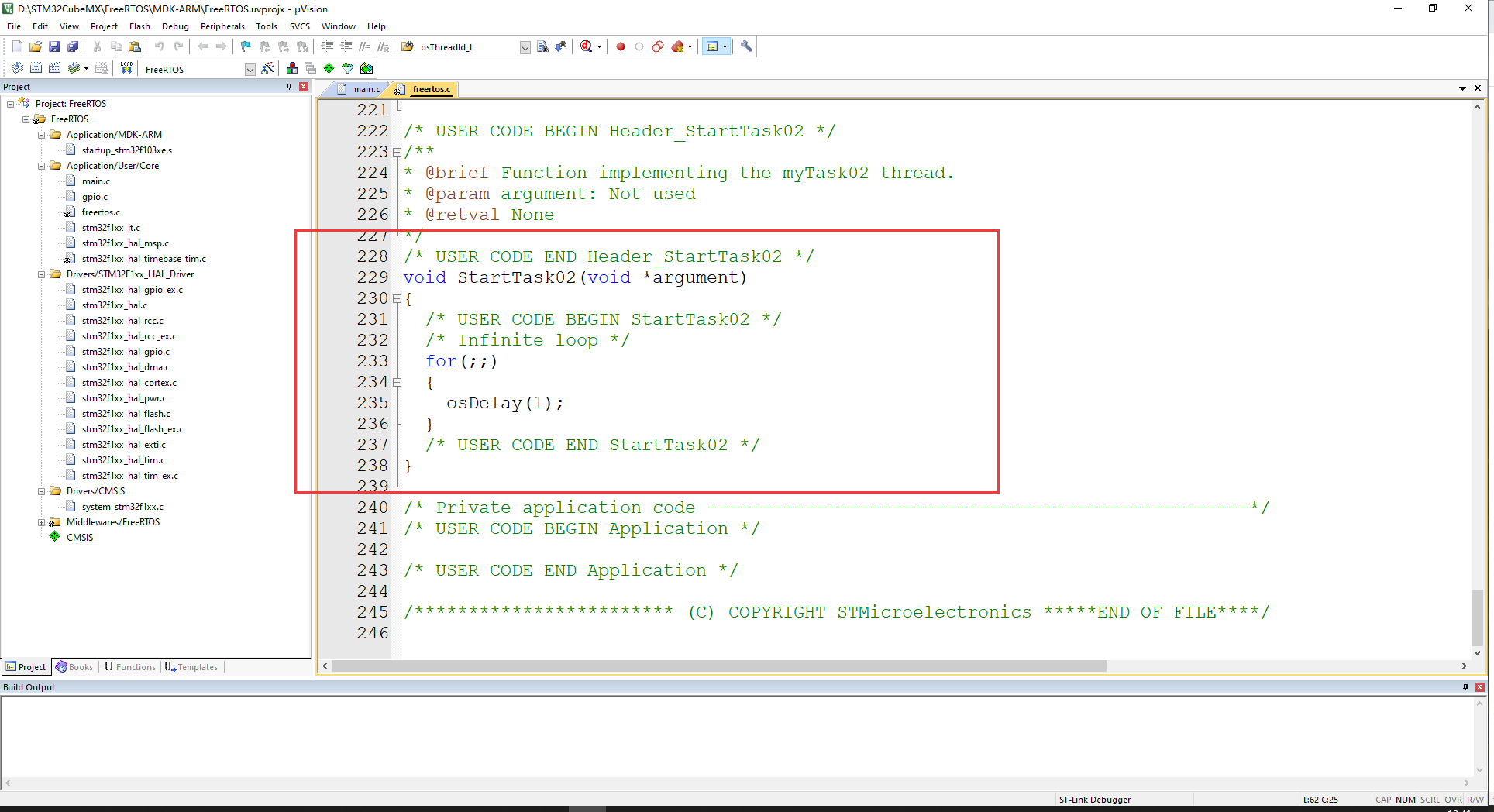Open the osThreadId_t search dropdown
The height and width of the screenshot is (812, 1494).
tap(525, 47)
